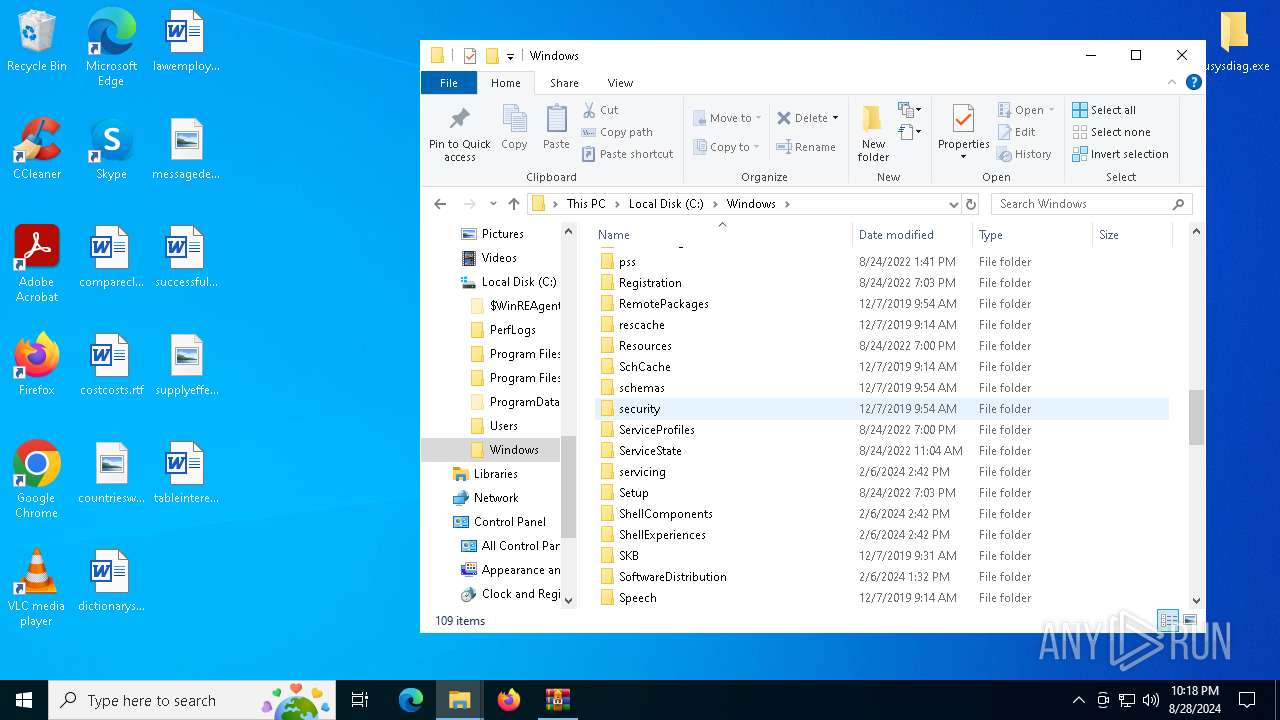Open the Move to dropdown

tap(727, 118)
